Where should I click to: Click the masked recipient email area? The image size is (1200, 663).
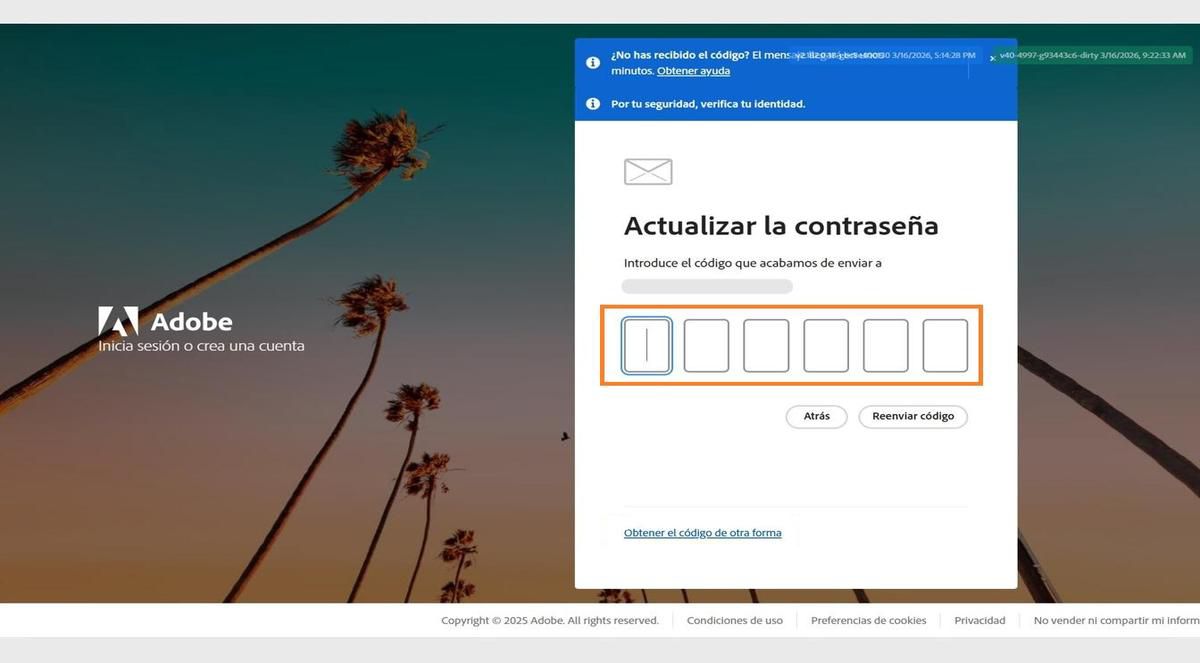tap(707, 285)
